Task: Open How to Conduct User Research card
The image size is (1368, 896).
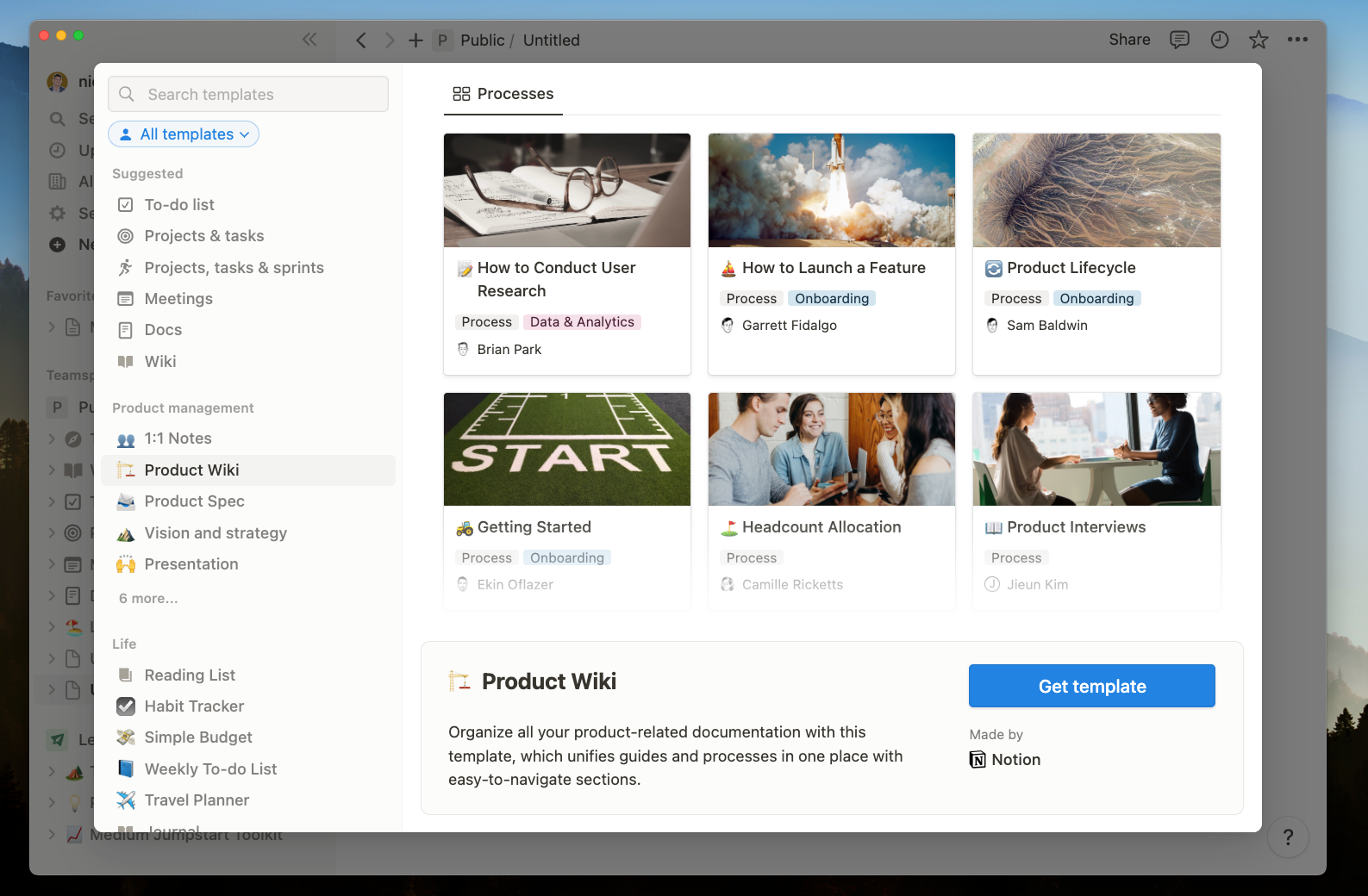Action: click(567, 254)
